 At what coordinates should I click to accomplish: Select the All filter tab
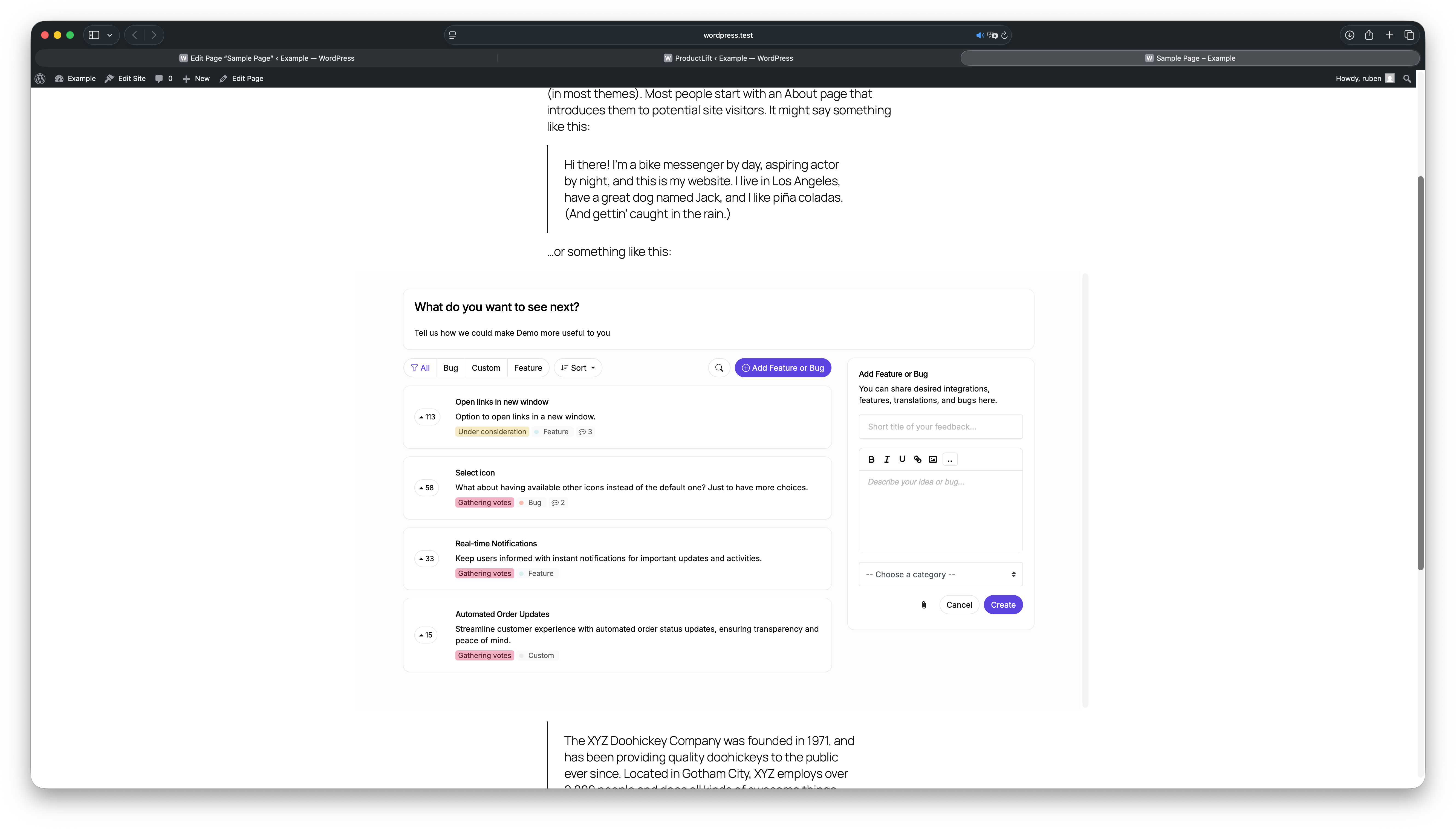420,368
